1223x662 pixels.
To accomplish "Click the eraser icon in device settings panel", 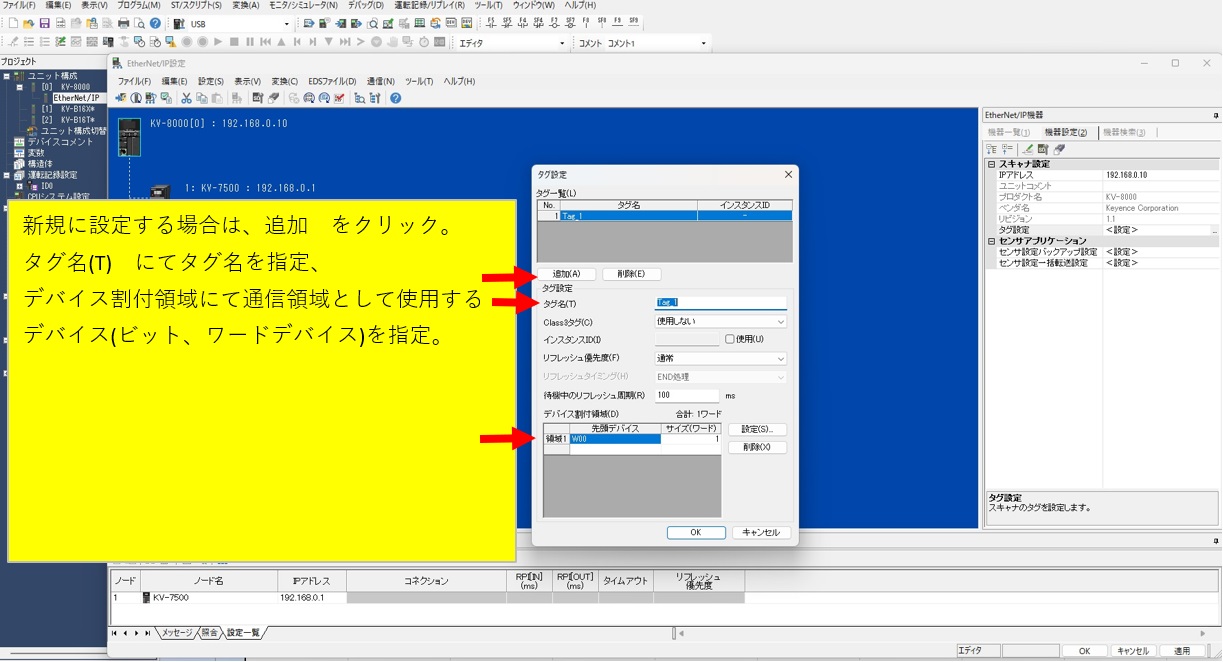I will pyautogui.click(x=1059, y=149).
